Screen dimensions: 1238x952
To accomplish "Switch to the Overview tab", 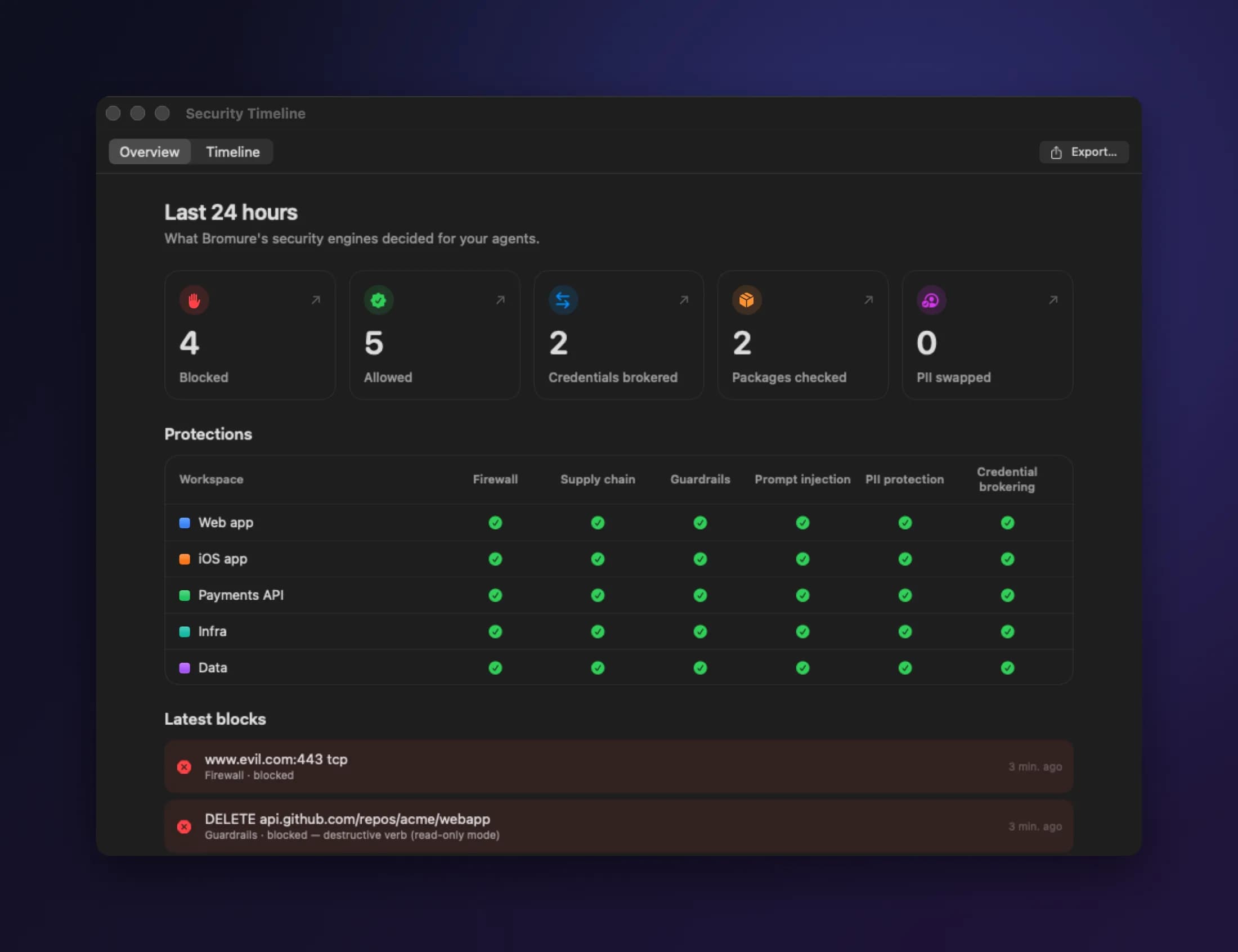I will tap(150, 152).
